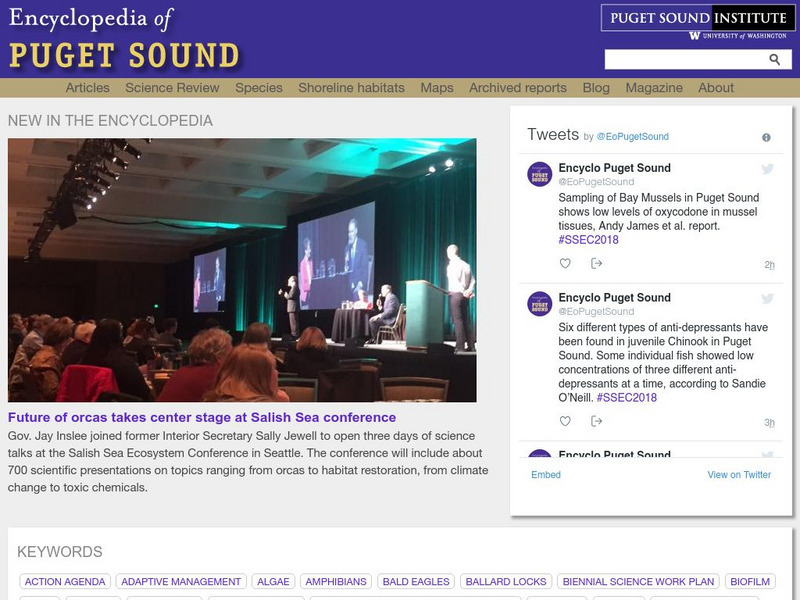The width and height of the screenshot is (800, 600).
Task: Click the search magnifier icon
Action: point(774,60)
